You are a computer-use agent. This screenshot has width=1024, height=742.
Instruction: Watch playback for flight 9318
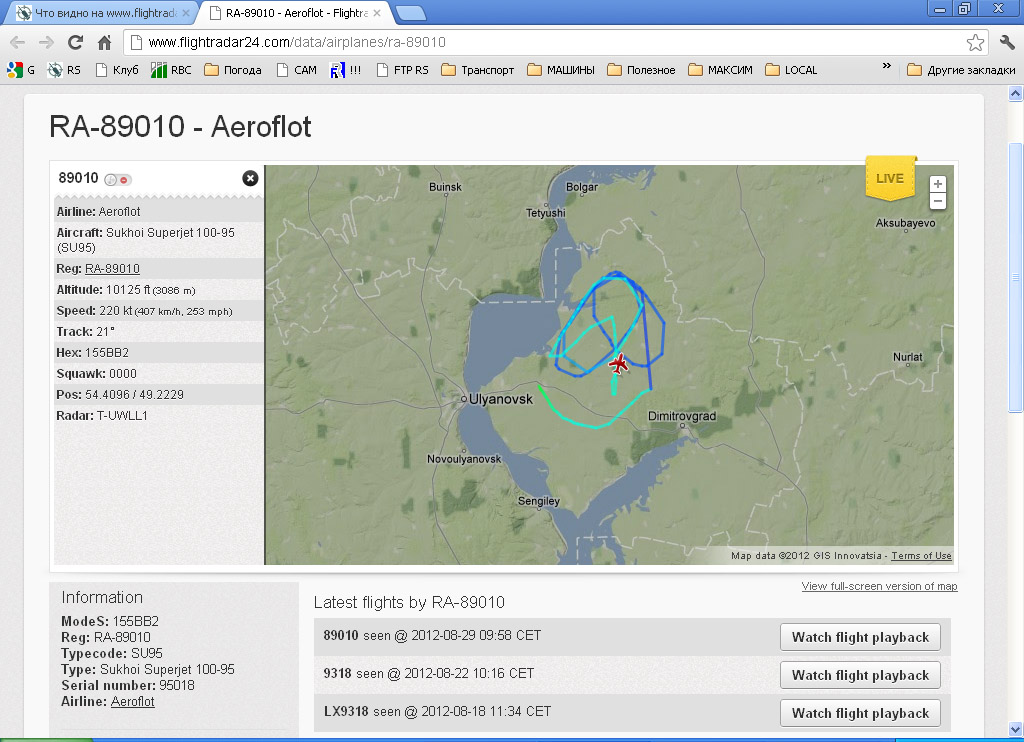click(x=860, y=675)
